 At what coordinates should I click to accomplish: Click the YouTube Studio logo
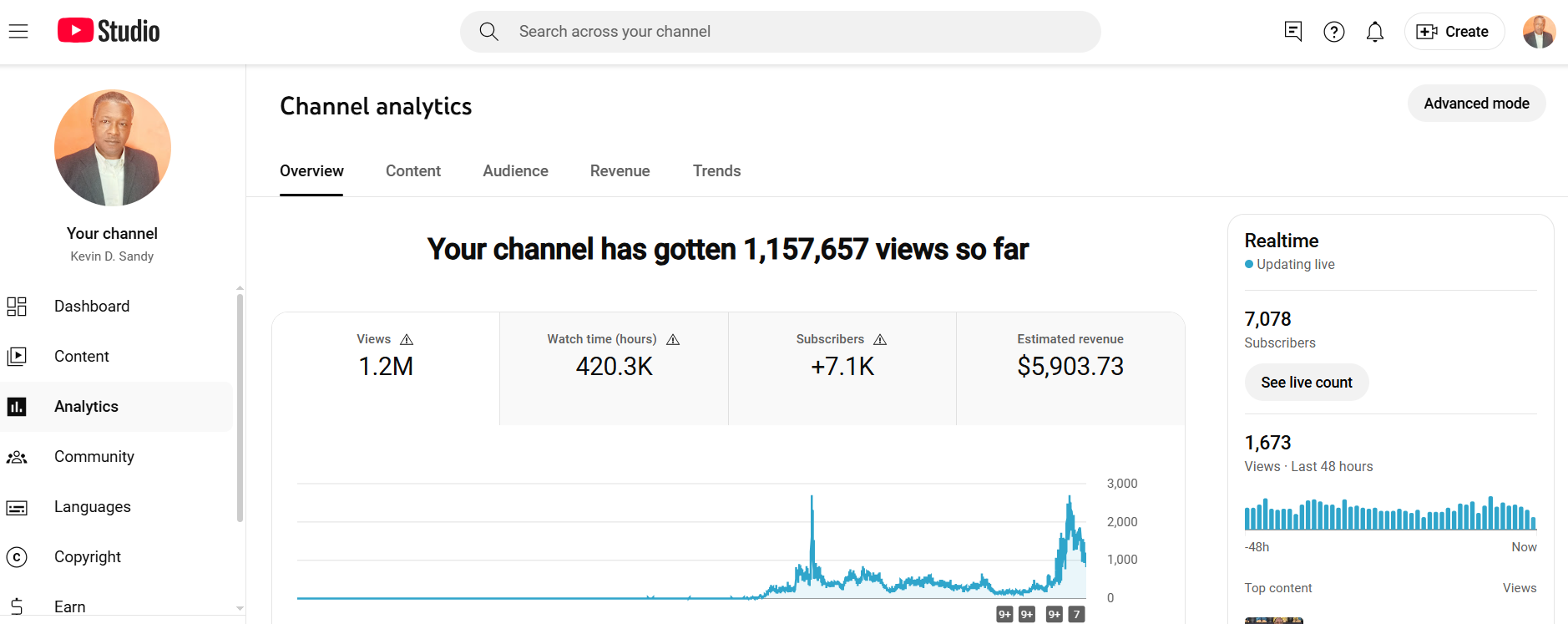coord(109,31)
